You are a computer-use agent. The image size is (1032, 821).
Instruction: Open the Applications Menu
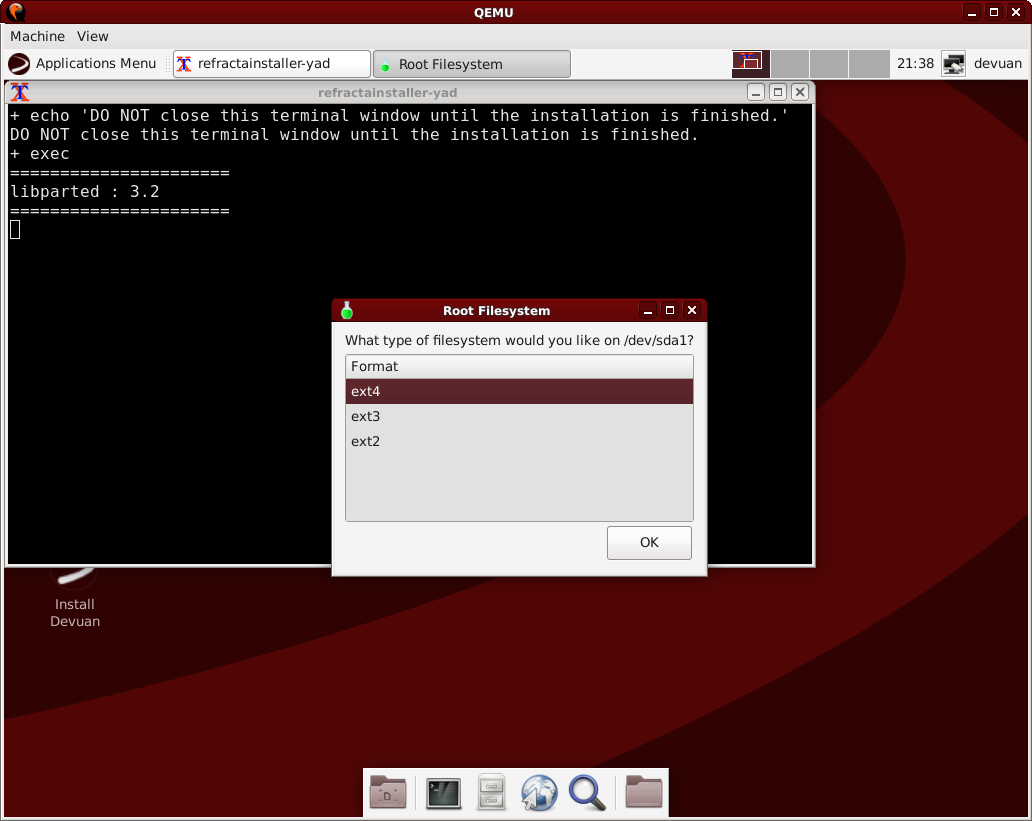pyautogui.click(x=83, y=64)
